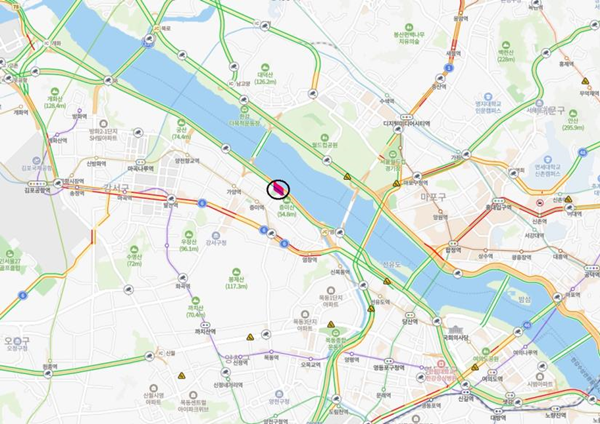Image resolution: width=600 pixels, height=424 pixels.
Task: Select the 우장산 mountain marker
Action: [189, 234]
